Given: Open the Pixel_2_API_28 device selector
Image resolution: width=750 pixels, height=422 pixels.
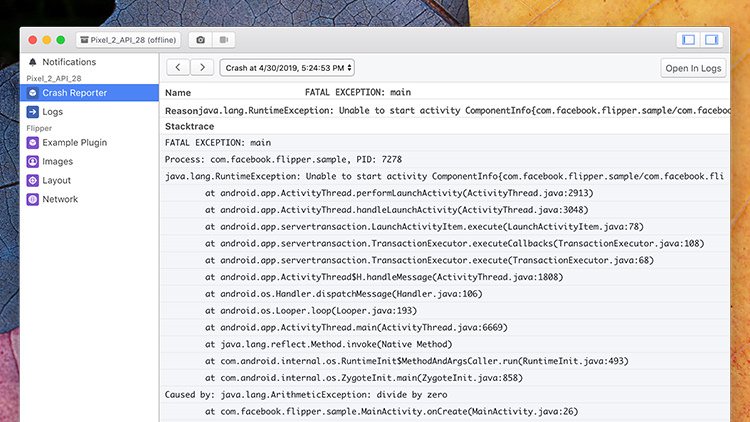Looking at the screenshot, I should (128, 40).
